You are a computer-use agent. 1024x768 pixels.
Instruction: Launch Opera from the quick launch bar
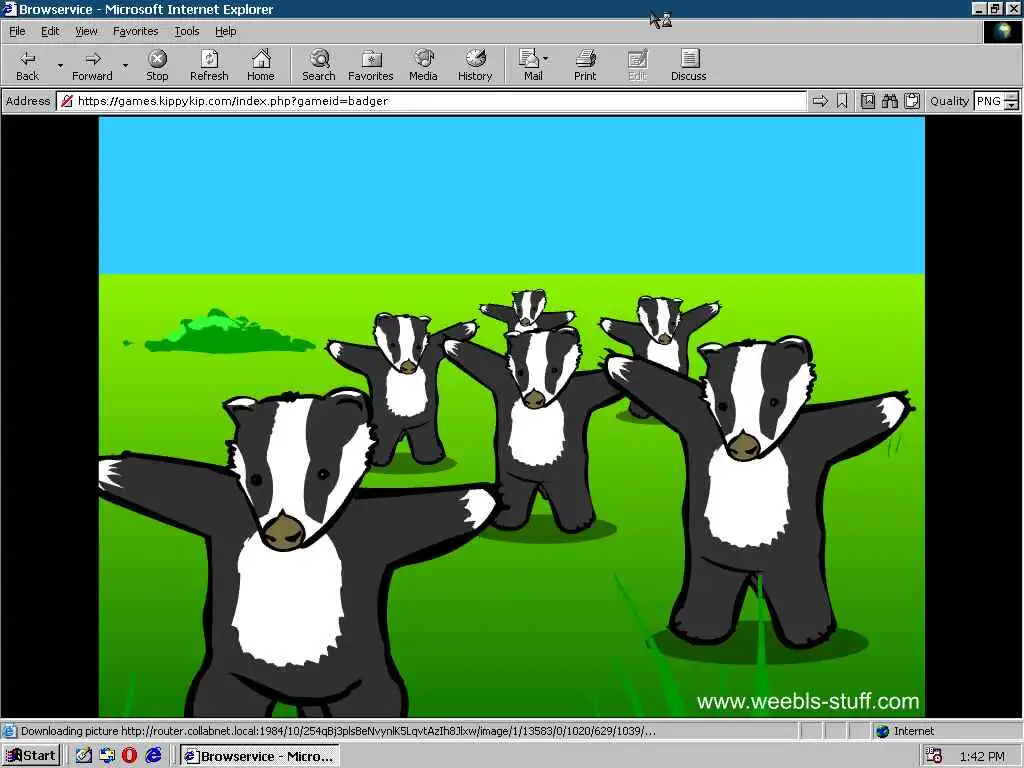click(129, 756)
